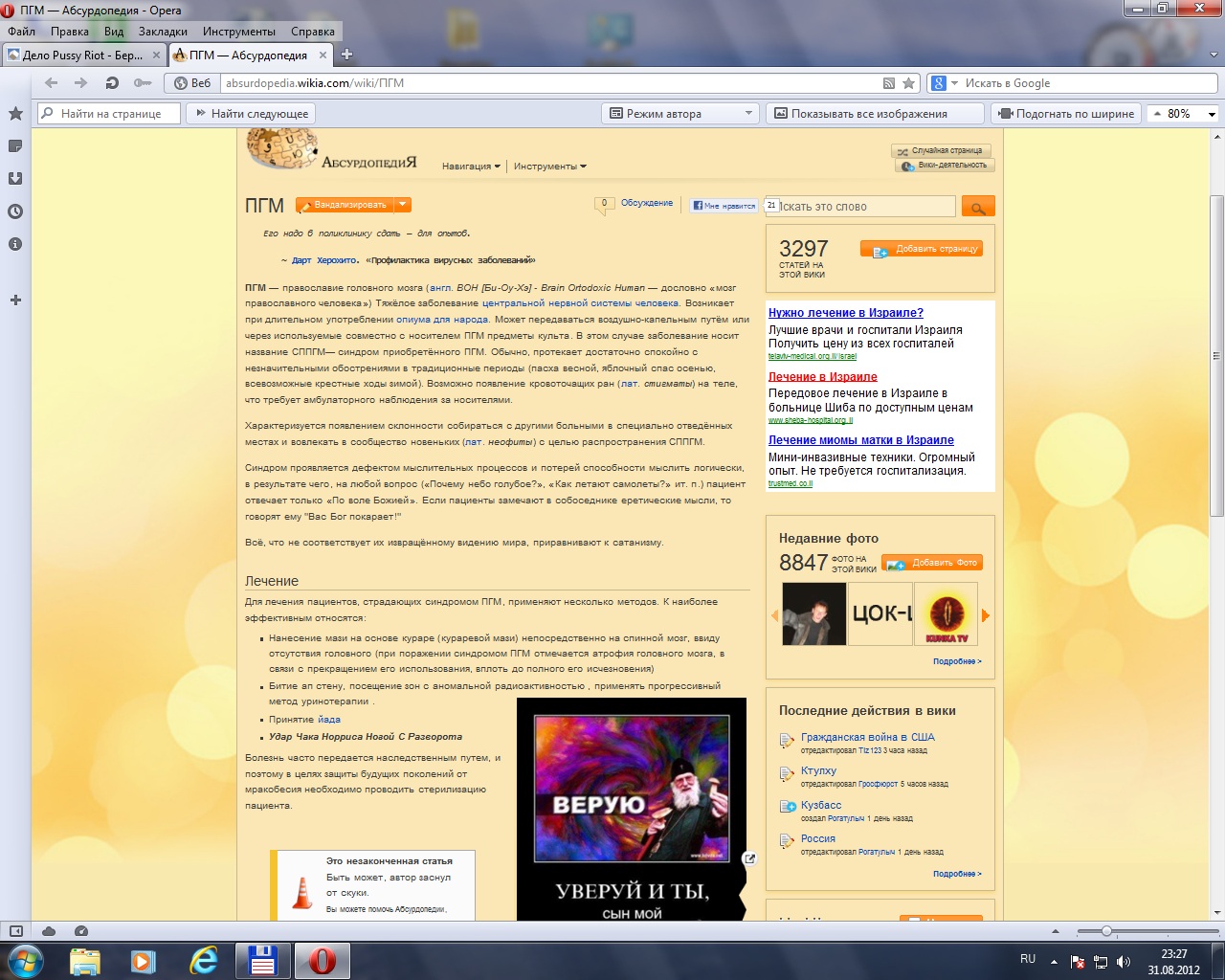Open 'Гражданская война в США' link
This screenshot has width=1225, height=980.
pyautogui.click(x=867, y=737)
